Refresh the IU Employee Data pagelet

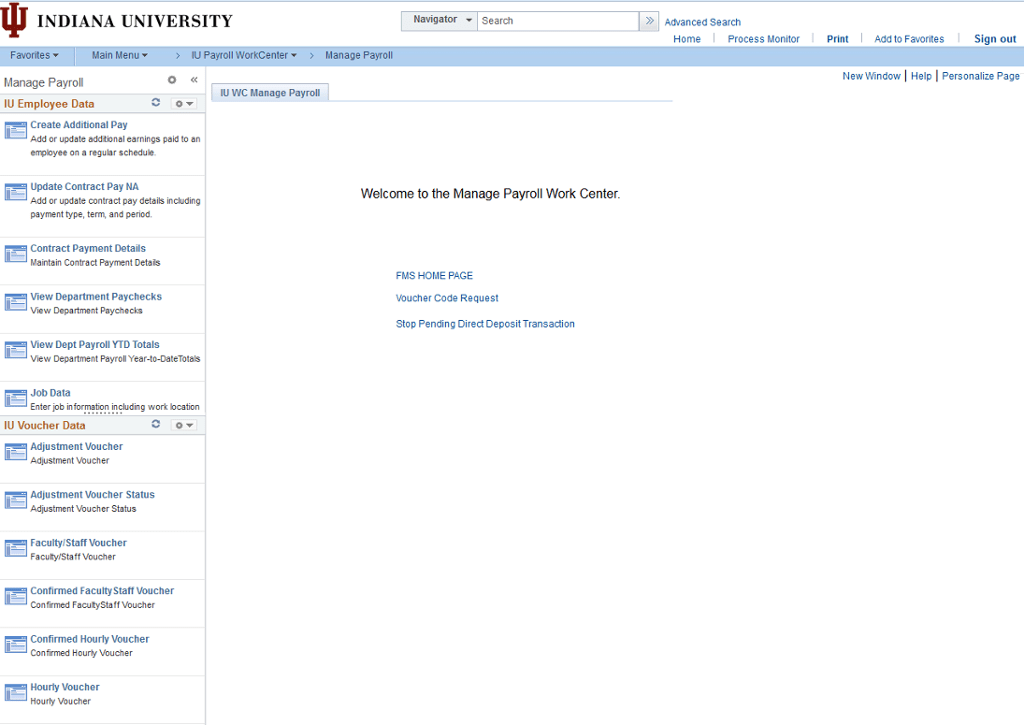[x=155, y=103]
